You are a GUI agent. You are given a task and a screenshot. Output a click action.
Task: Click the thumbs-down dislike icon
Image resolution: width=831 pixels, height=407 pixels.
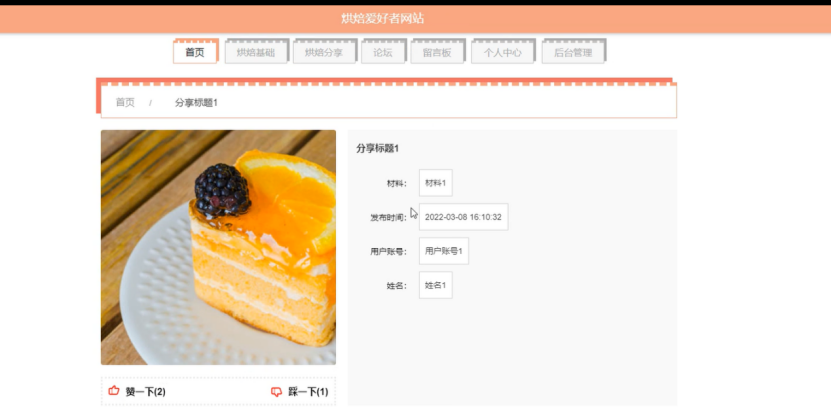point(276,392)
